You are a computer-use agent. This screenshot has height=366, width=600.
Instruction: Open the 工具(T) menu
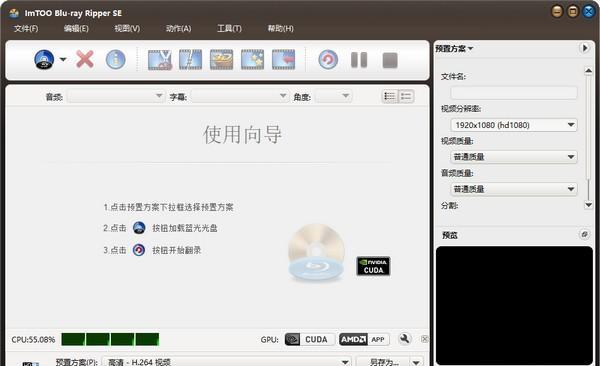[230, 29]
